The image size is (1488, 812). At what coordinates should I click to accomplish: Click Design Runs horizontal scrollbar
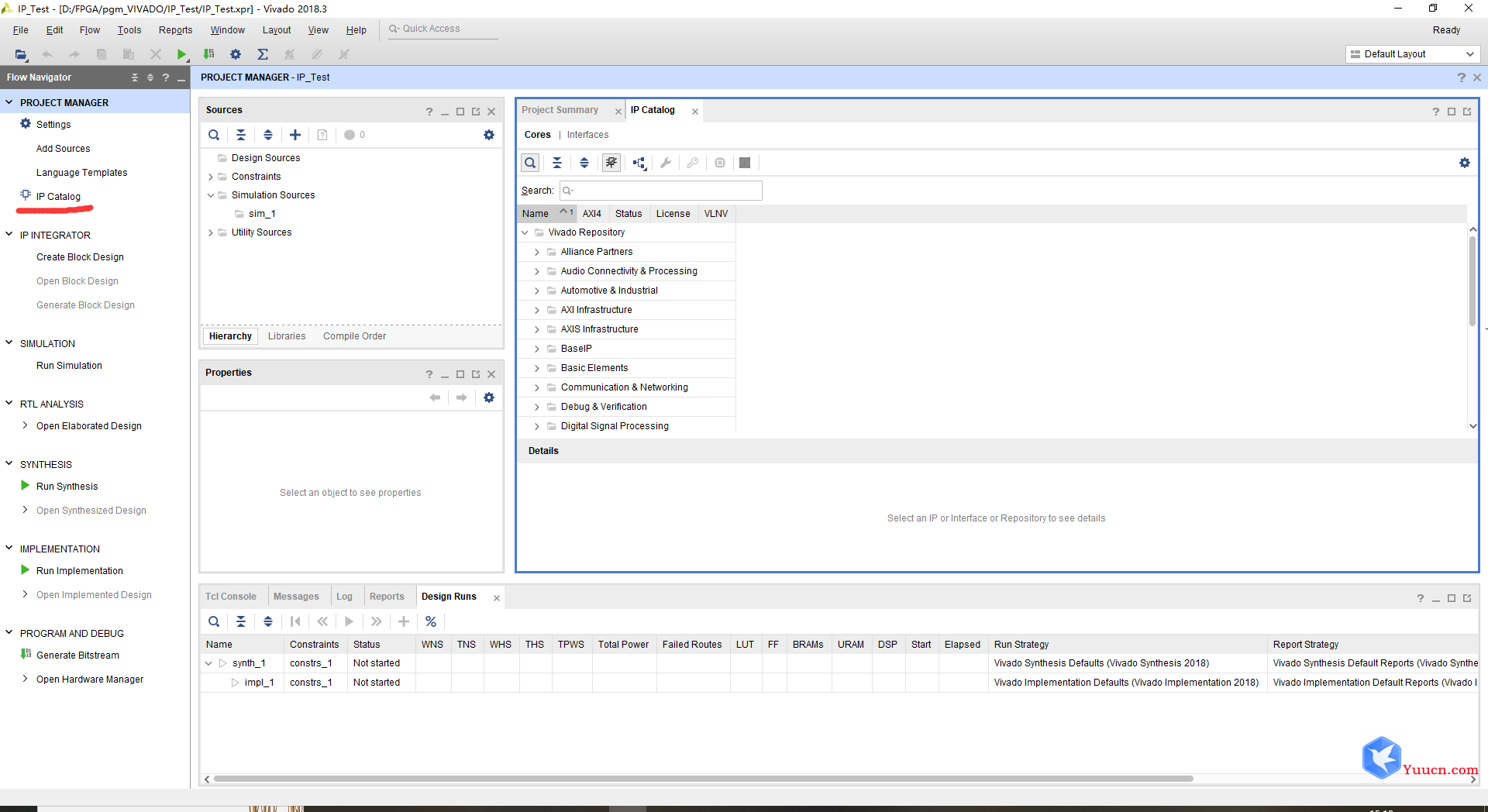704,779
